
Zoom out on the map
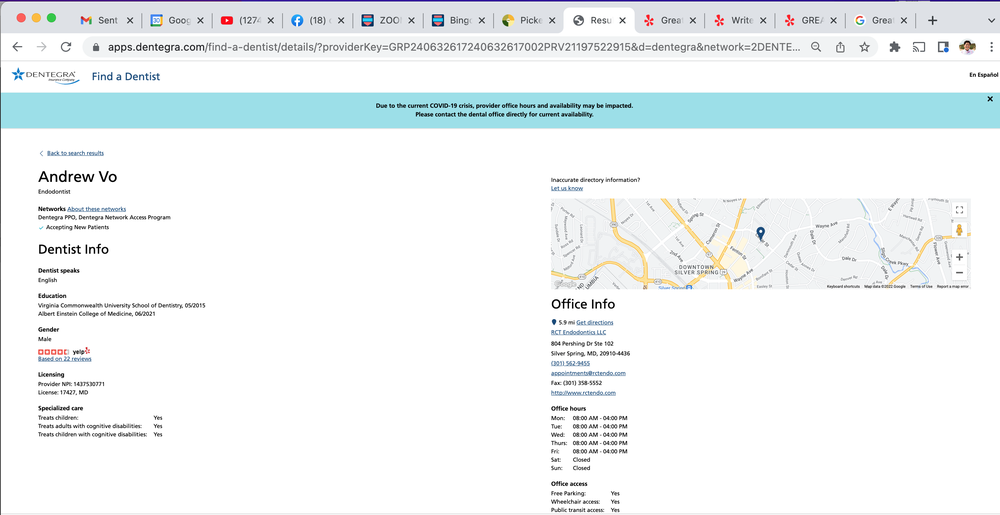959,273
